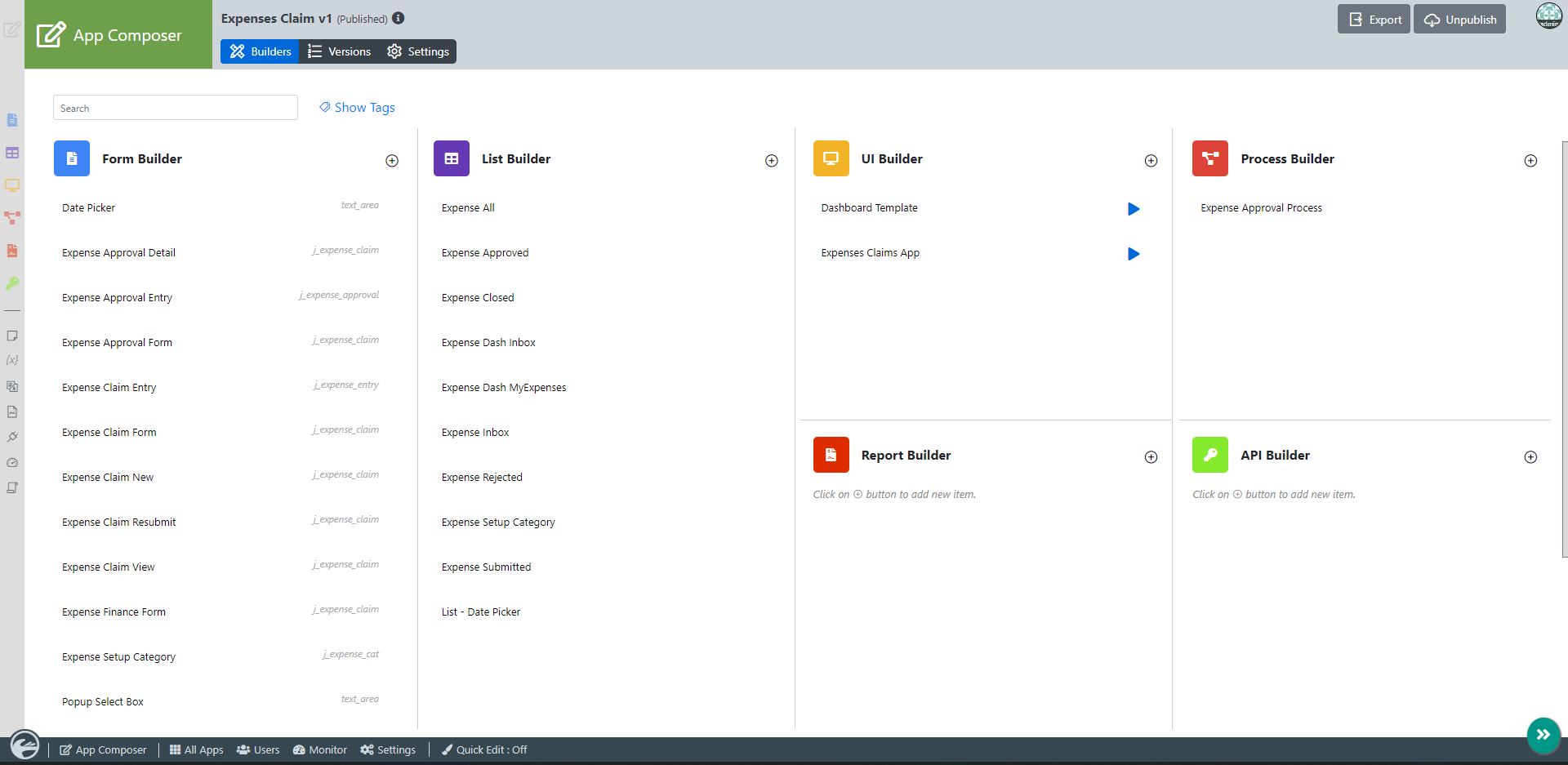
Task: Open Dashboard Template UI name
Action: tap(869, 207)
